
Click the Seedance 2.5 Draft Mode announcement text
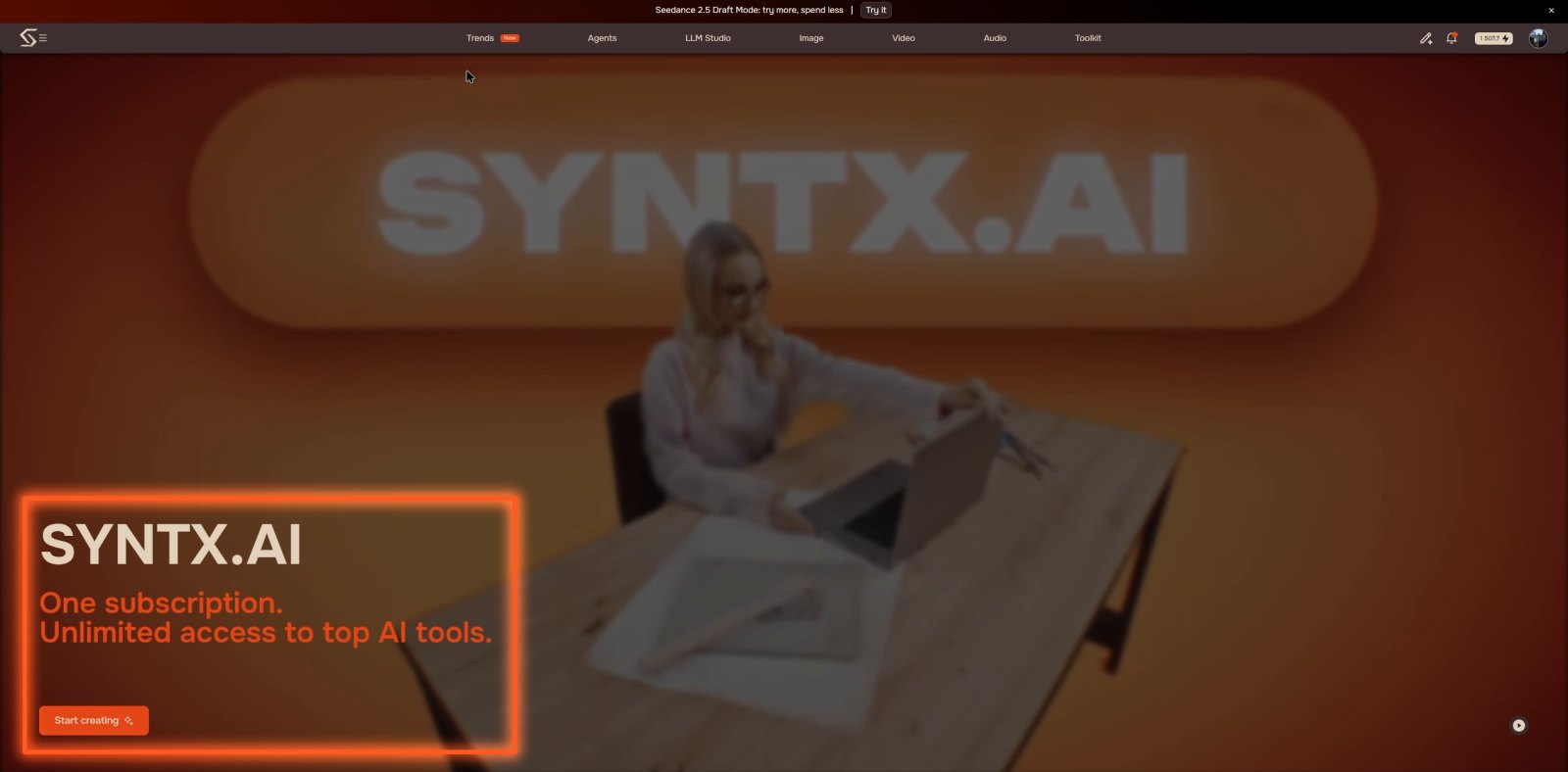pos(749,11)
